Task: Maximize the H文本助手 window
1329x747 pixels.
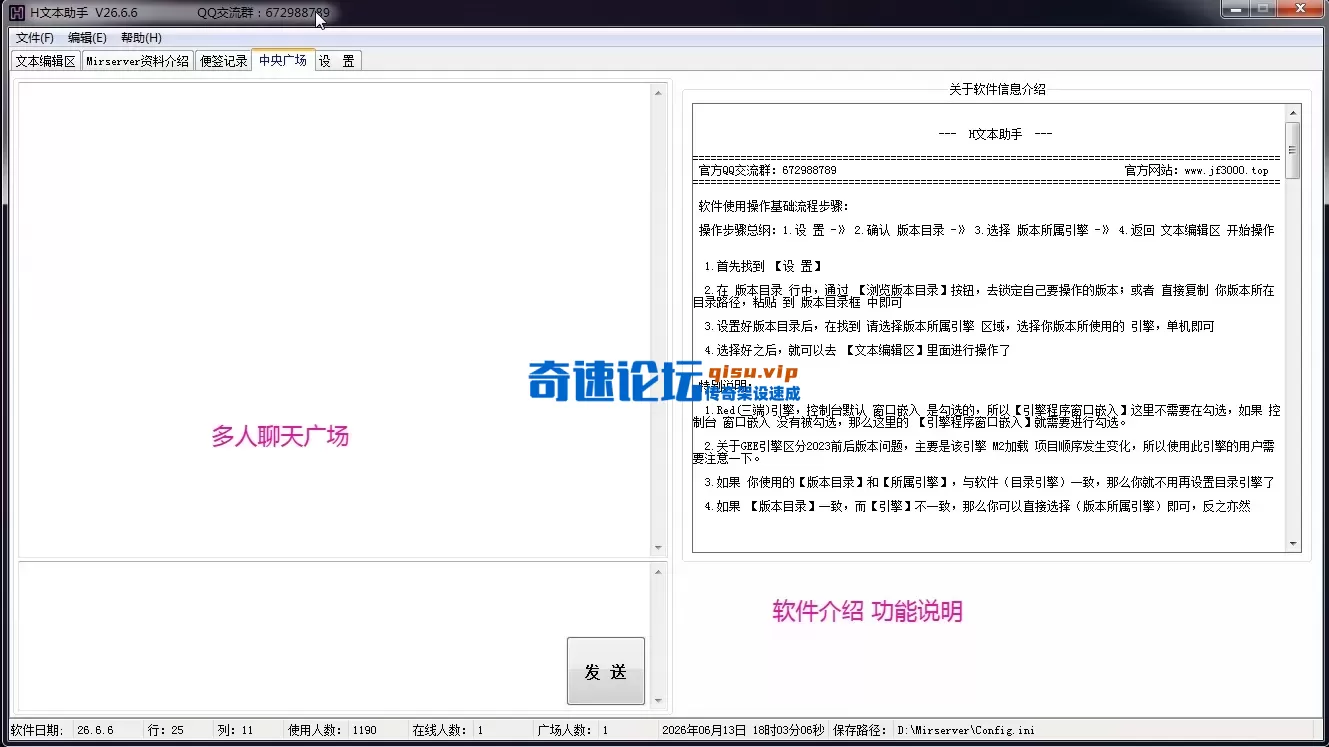Action: click(1264, 8)
